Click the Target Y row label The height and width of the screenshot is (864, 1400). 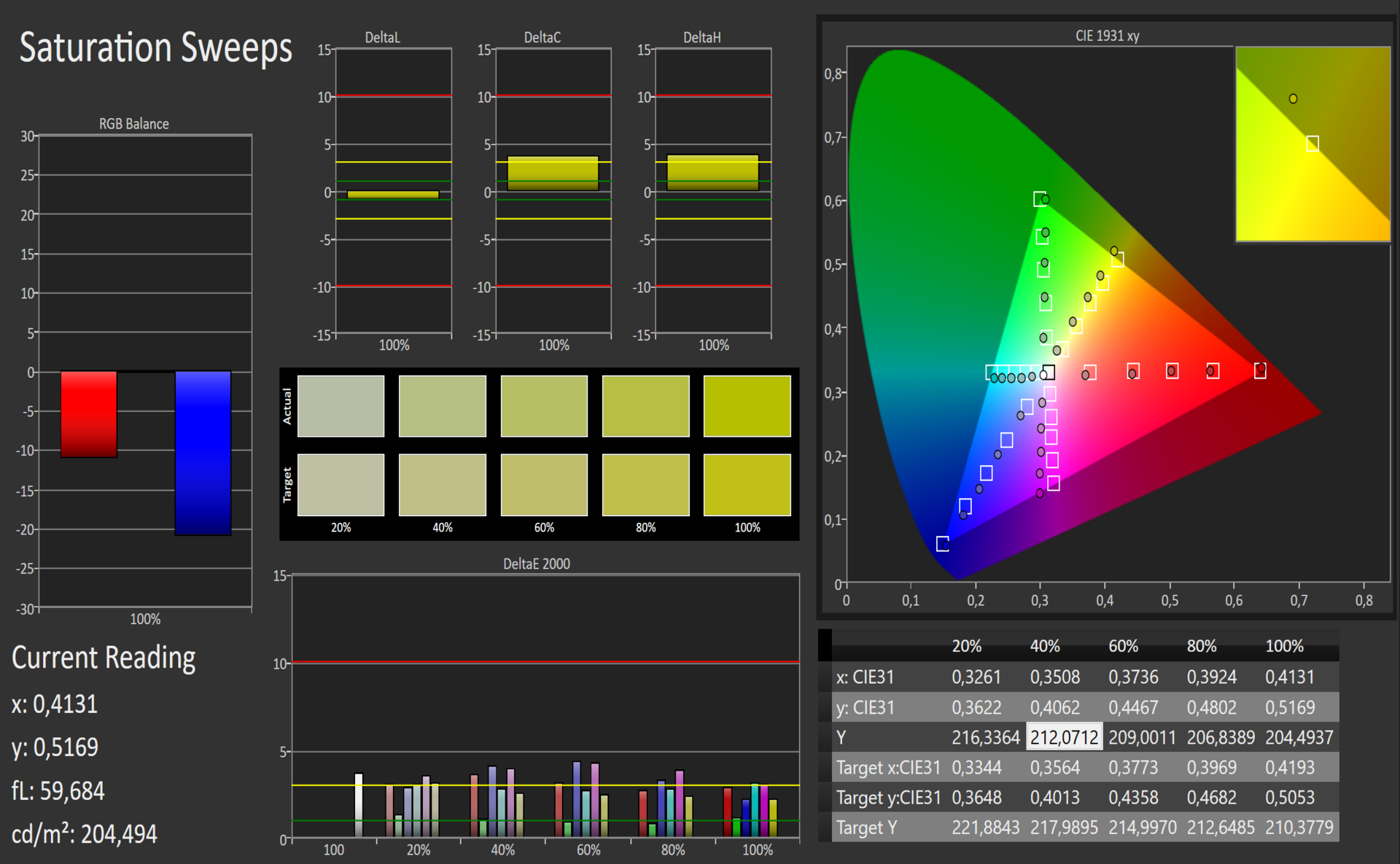point(866,828)
